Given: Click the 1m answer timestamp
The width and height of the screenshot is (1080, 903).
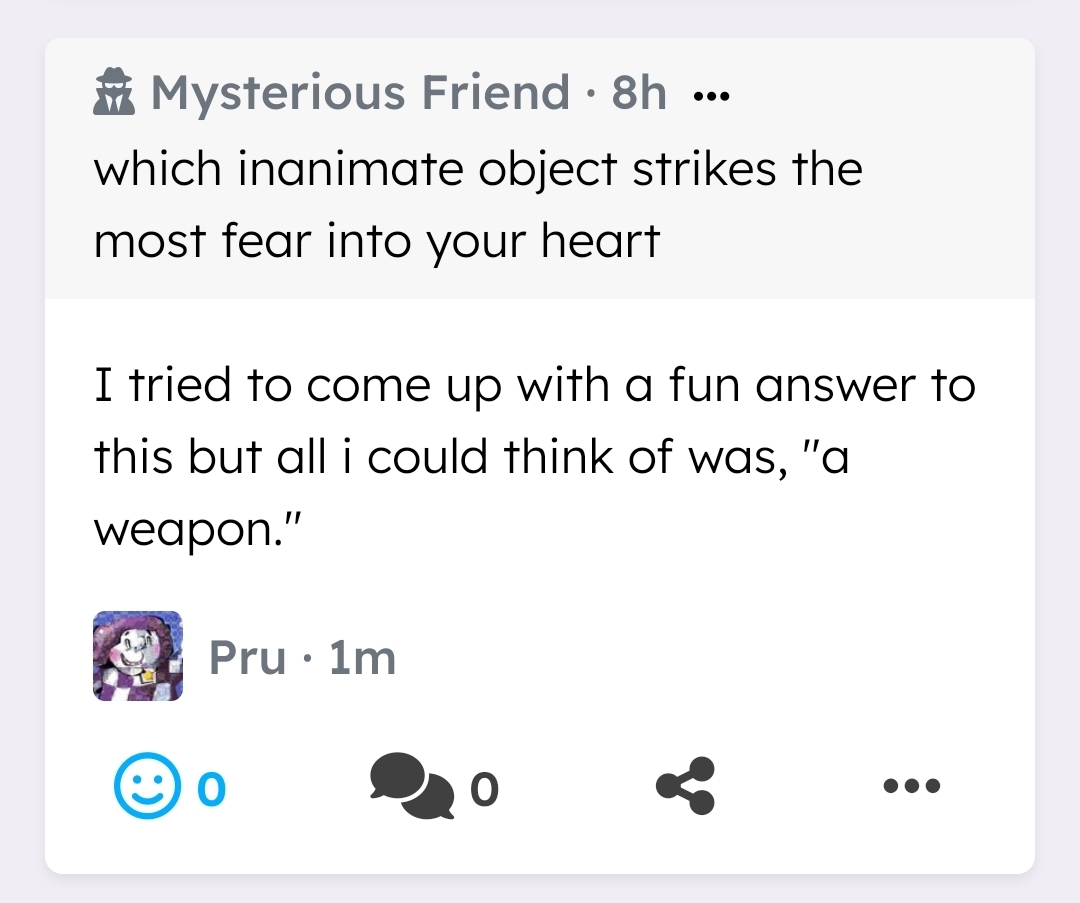Looking at the screenshot, I should click(x=362, y=658).
